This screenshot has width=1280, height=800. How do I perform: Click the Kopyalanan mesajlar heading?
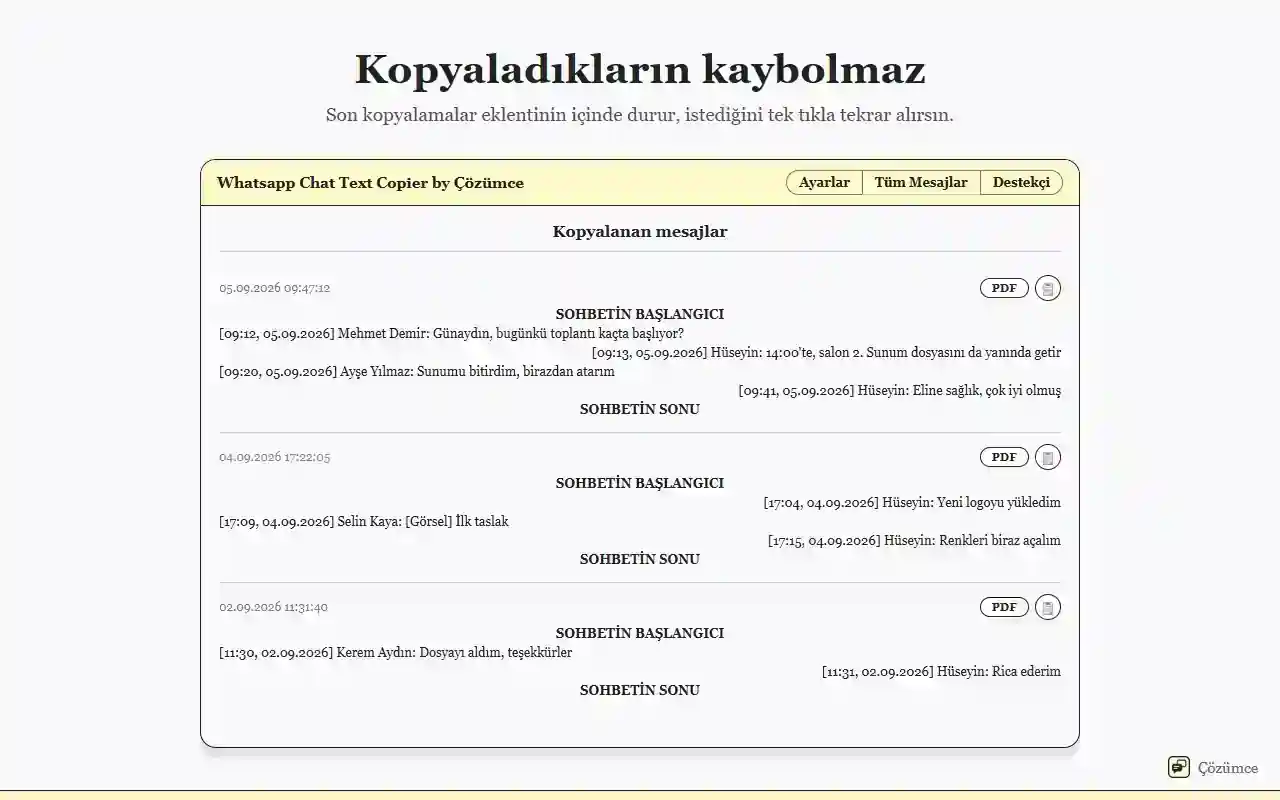(x=640, y=232)
